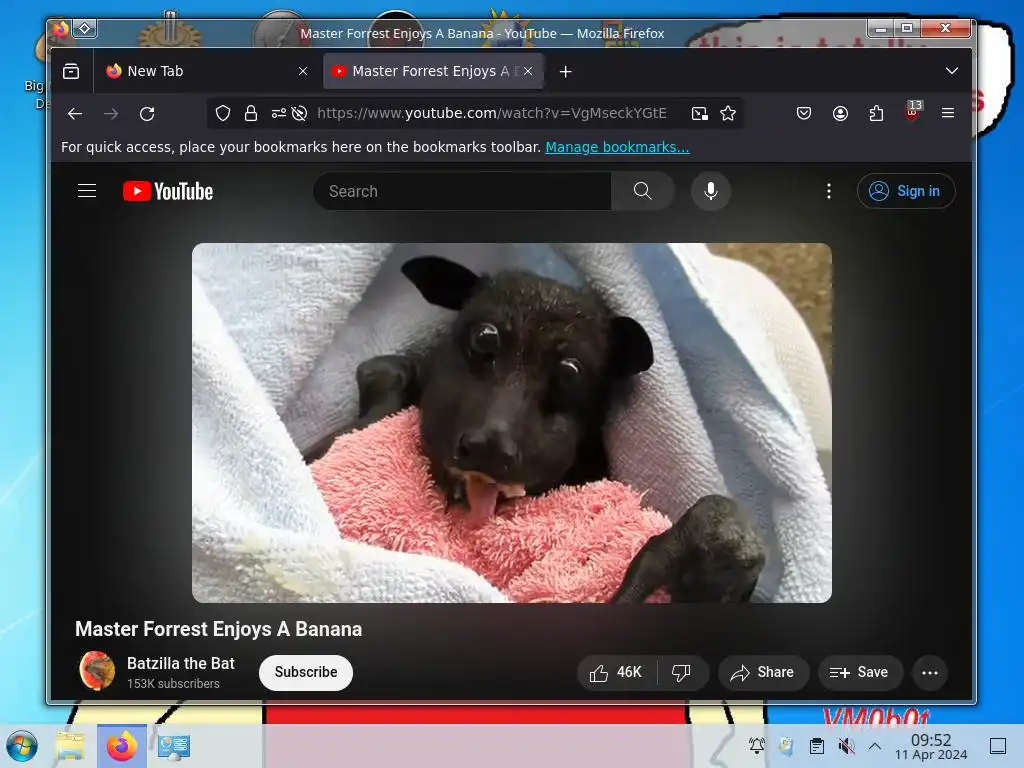1024x768 pixels.
Task: Switch to the New Tab tab
Action: 208,71
